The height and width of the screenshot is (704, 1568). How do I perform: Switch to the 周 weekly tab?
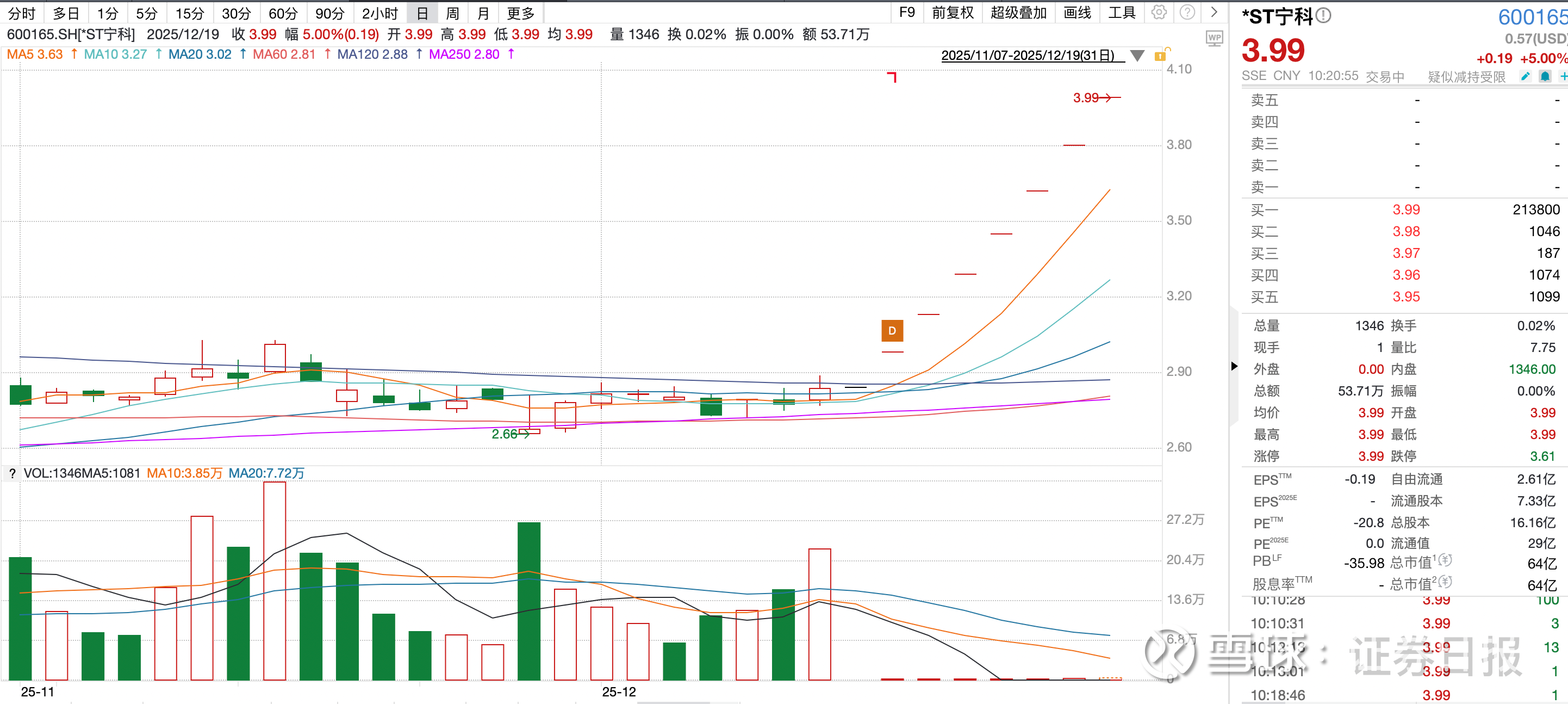452,13
